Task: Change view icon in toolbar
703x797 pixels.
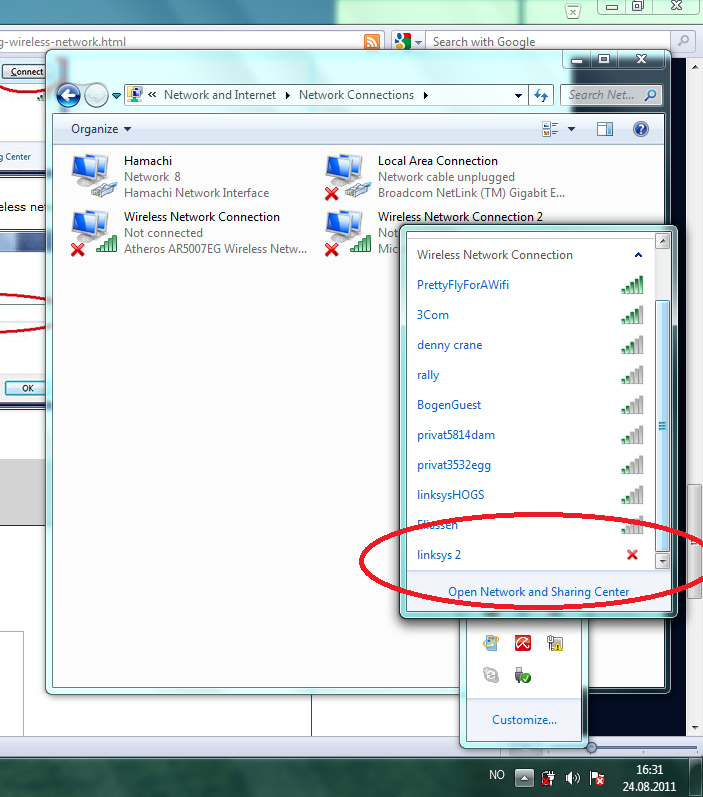Action: tap(550, 129)
